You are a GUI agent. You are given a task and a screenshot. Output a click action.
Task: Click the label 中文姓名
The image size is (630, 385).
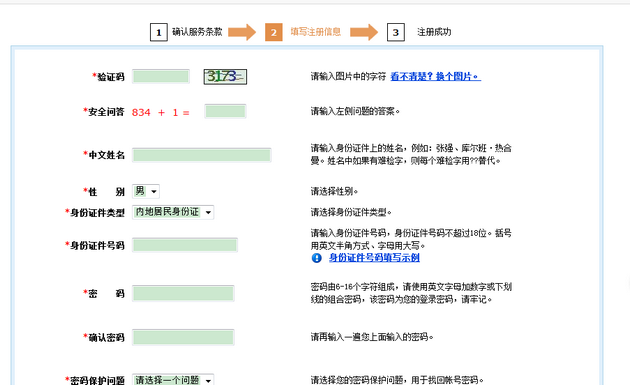[x=106, y=155]
